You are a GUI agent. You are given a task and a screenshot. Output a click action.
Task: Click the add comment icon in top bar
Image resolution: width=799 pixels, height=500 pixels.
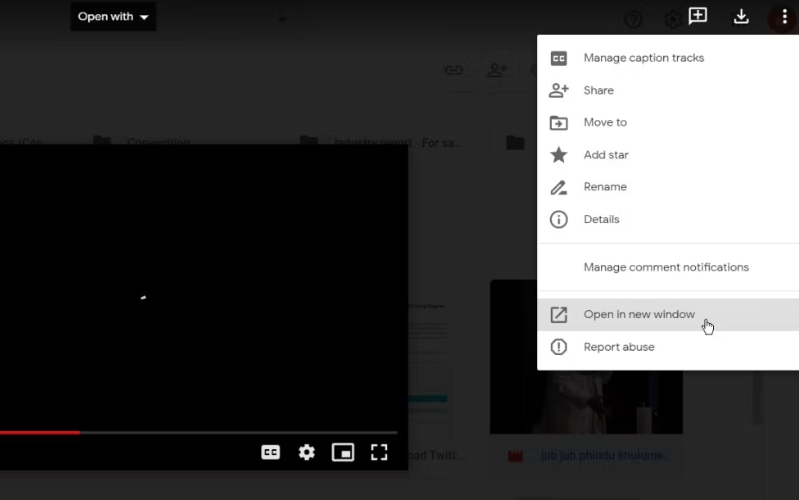tap(698, 16)
